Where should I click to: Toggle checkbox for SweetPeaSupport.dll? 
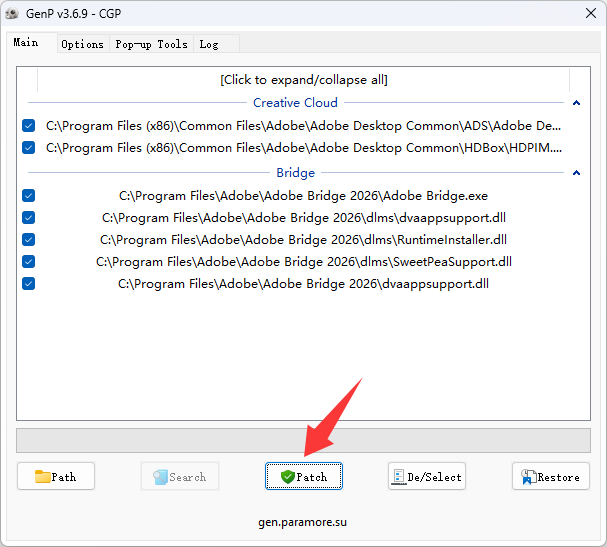[29, 262]
